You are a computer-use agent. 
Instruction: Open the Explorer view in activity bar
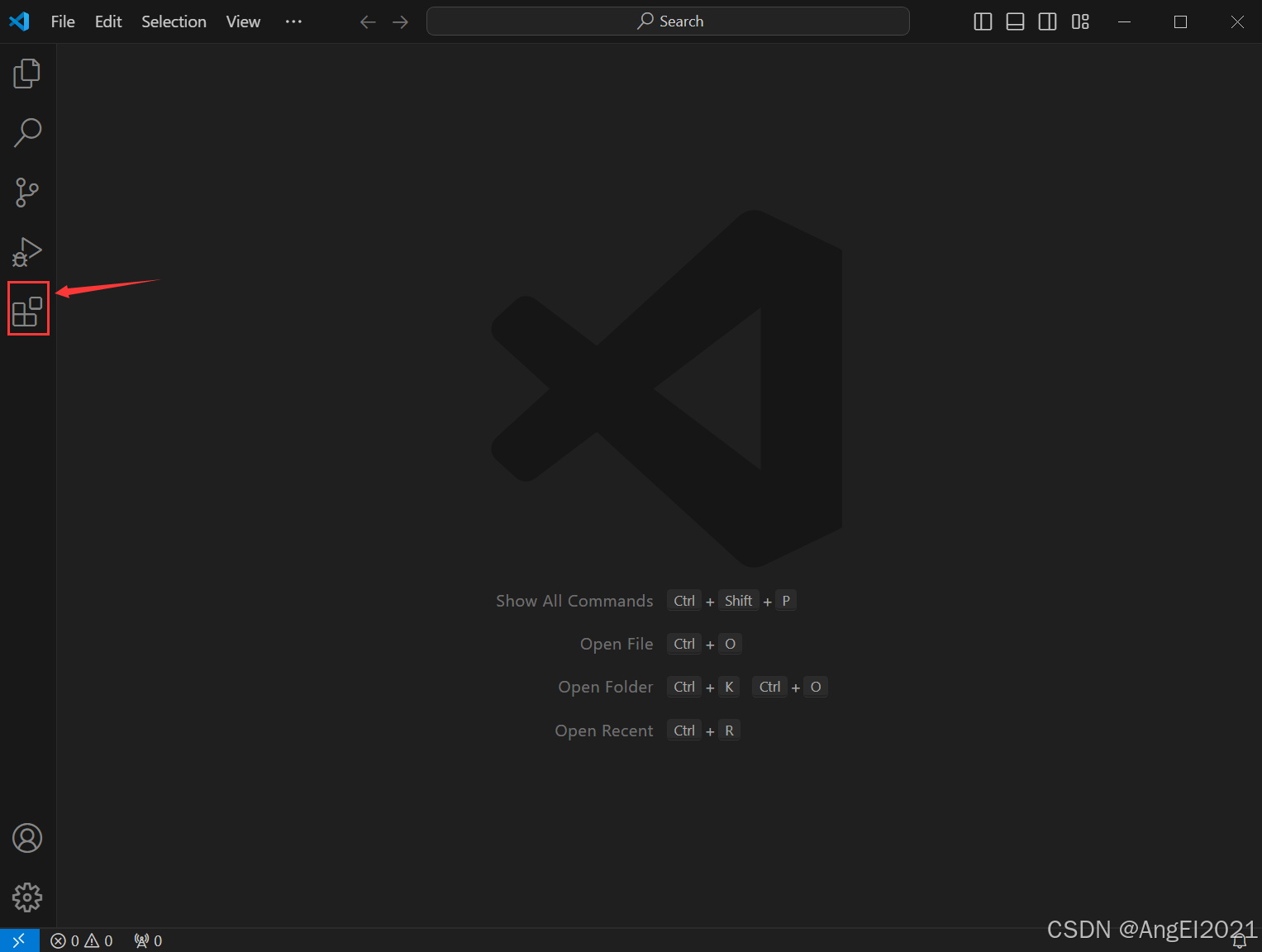click(27, 74)
